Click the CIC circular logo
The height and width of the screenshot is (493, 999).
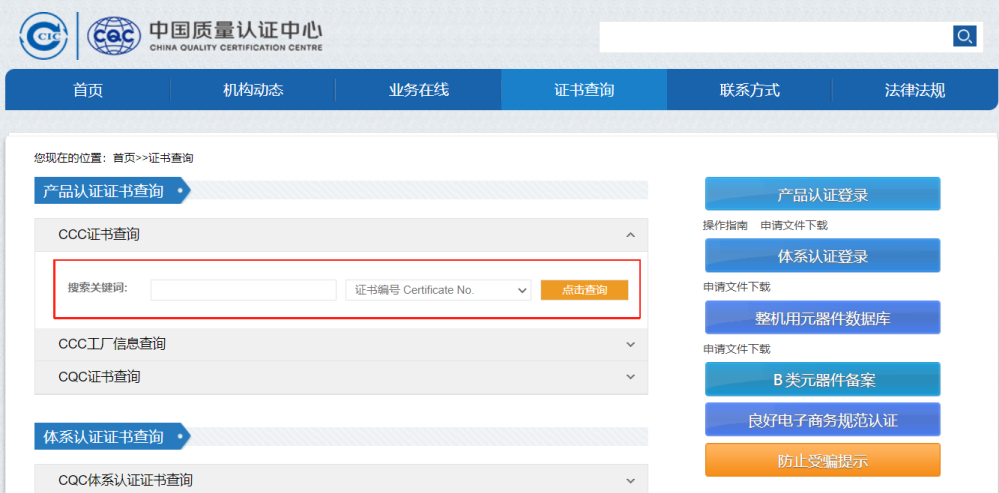[x=43, y=36]
